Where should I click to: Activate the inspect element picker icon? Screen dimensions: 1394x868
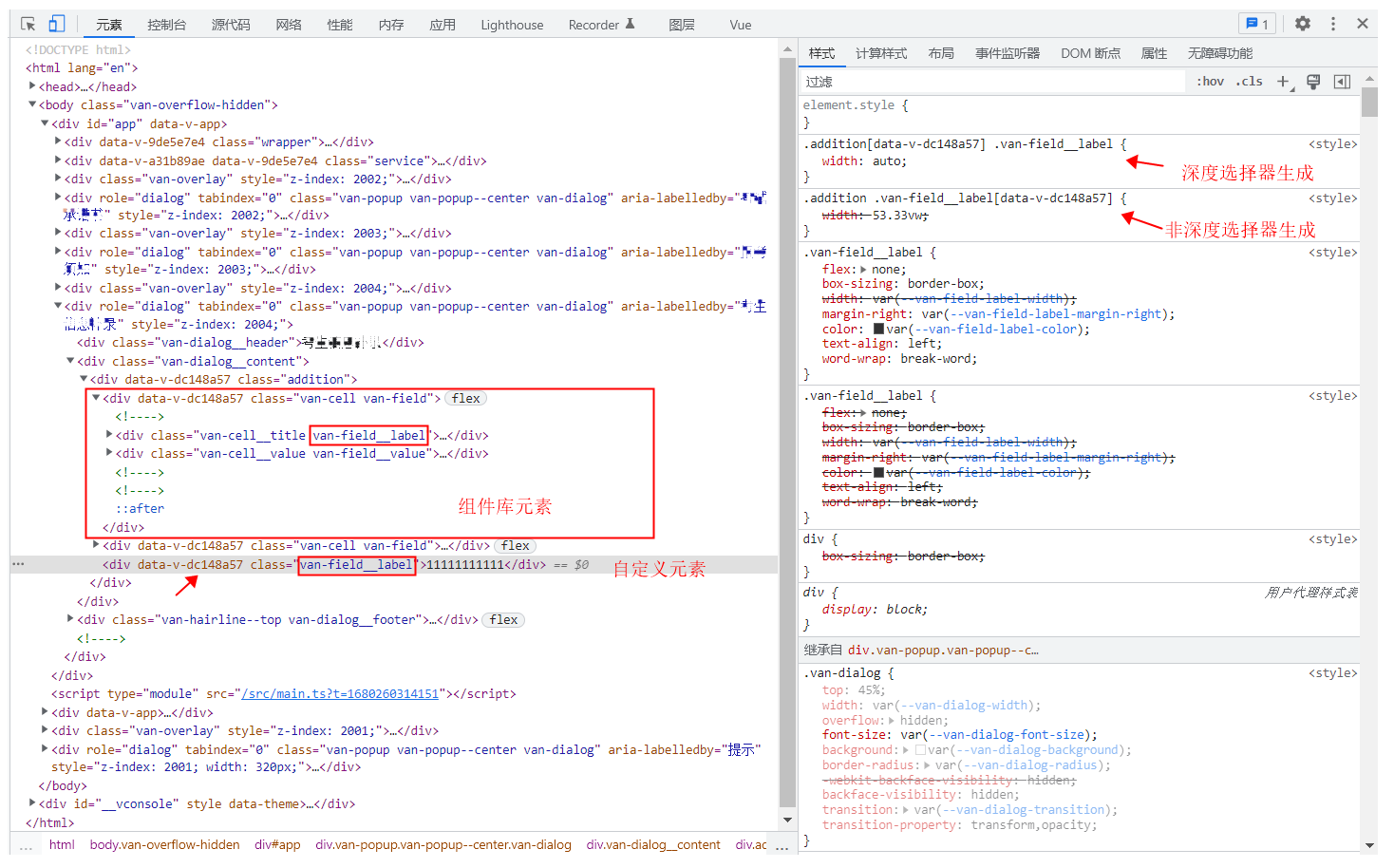(x=28, y=24)
